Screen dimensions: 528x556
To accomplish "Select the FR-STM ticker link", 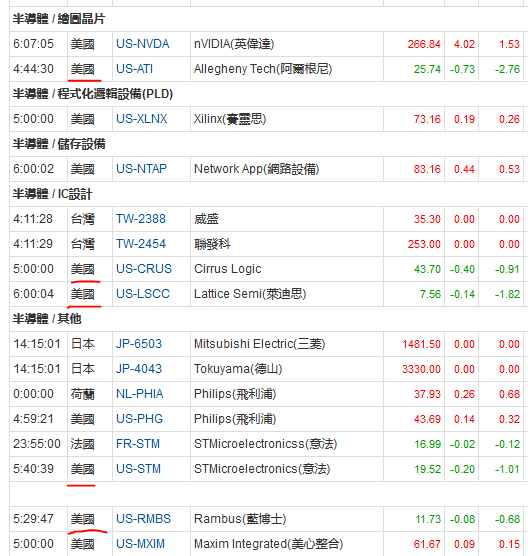I will tap(138, 444).
